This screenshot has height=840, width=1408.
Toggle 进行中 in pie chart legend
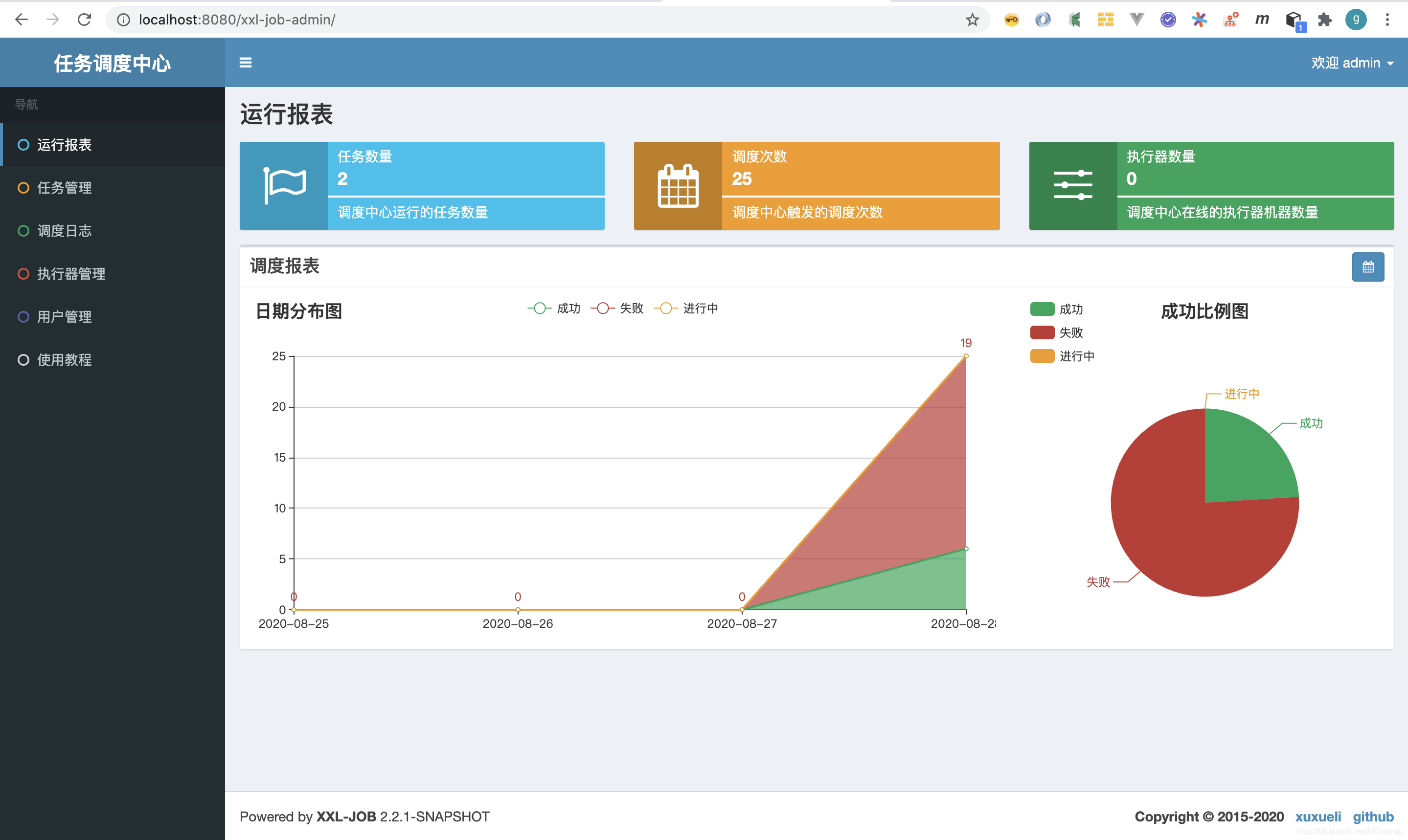point(1062,356)
